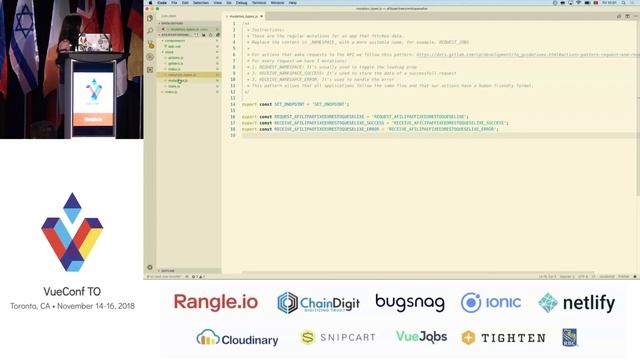
Task: Open the Explorer view in the activity bar
Action: click(x=150, y=18)
